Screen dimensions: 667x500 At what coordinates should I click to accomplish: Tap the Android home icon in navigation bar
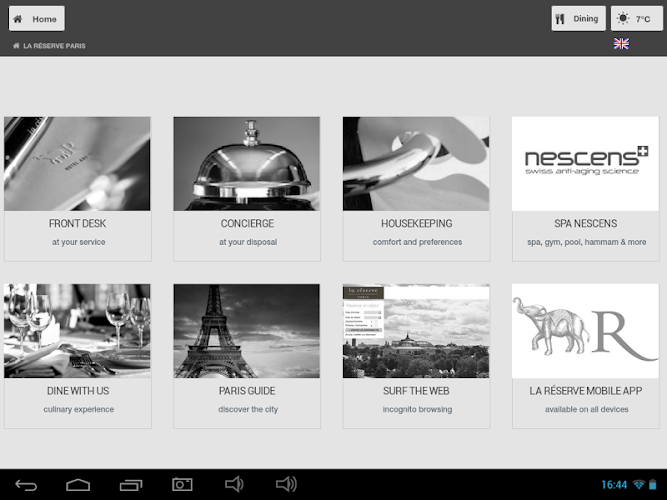78,485
